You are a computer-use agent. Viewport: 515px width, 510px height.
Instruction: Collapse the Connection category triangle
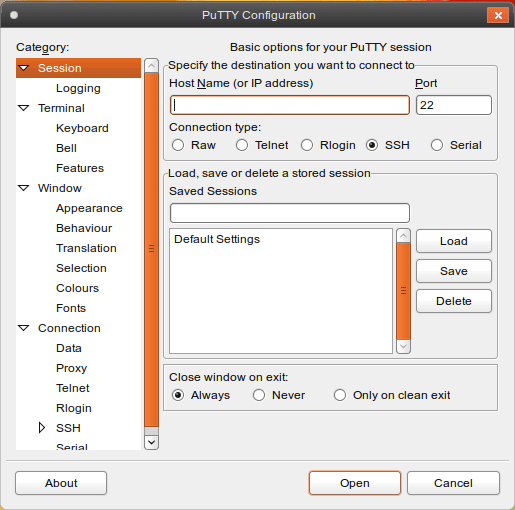point(24,328)
